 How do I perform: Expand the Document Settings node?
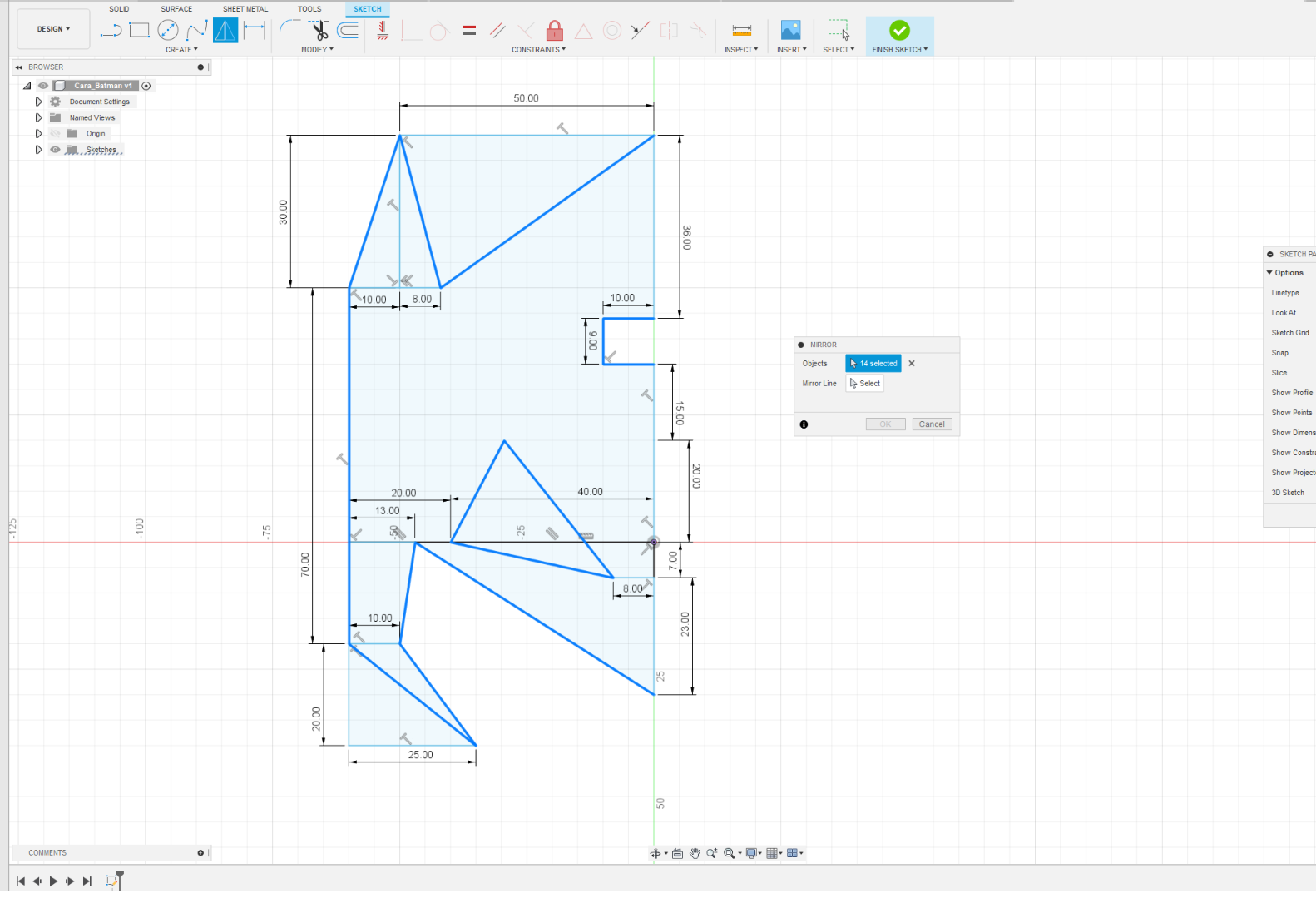click(38, 102)
